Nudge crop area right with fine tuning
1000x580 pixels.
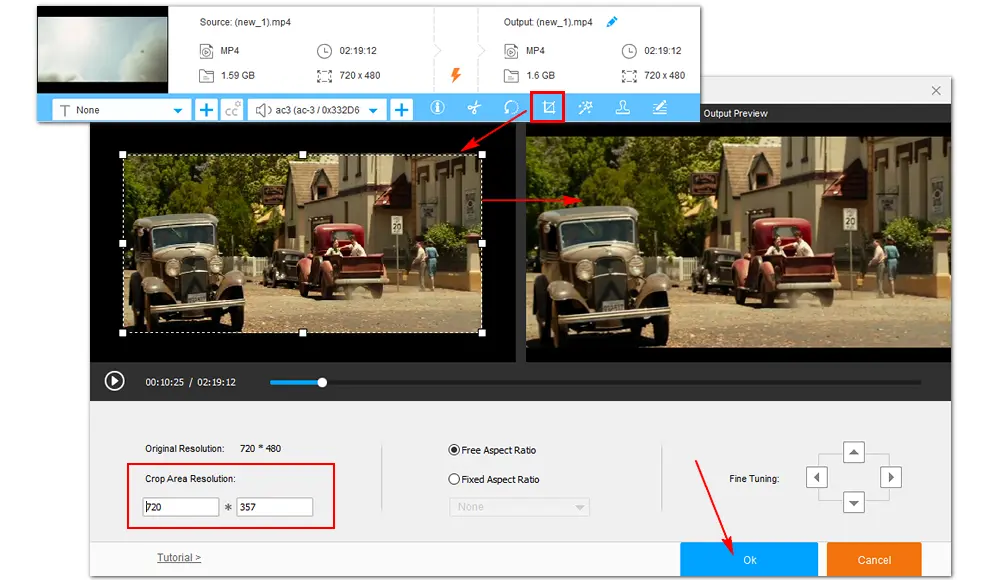[890, 477]
